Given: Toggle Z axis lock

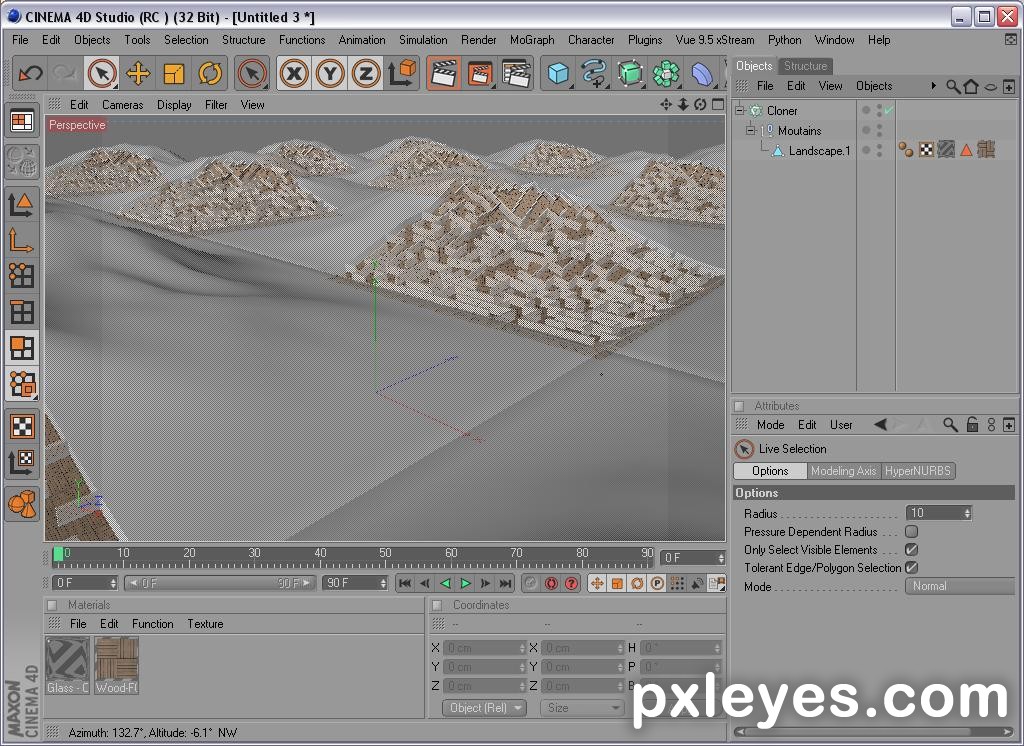Looking at the screenshot, I should pyautogui.click(x=366, y=73).
